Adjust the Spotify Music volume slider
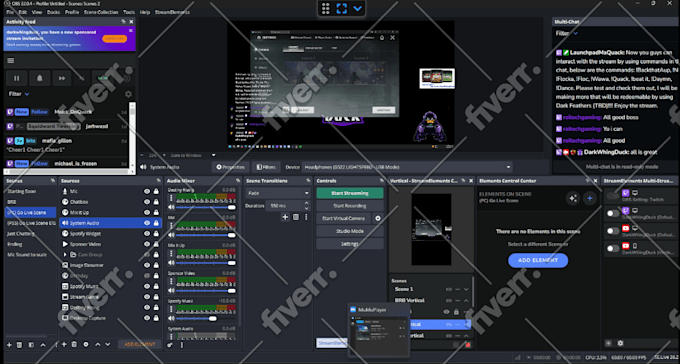Screen dimensions: 680x364 pos(206,318)
